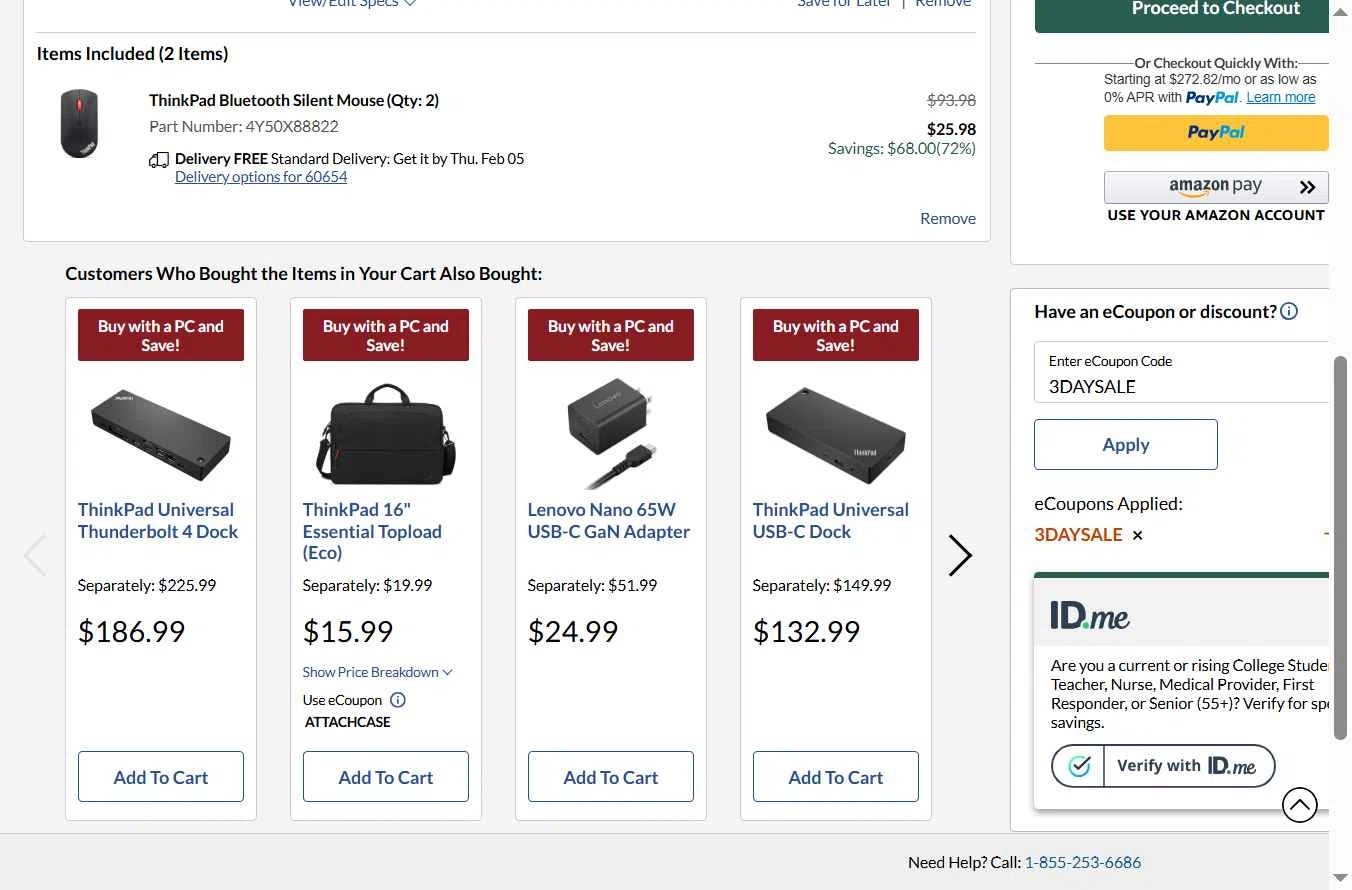The width and height of the screenshot is (1352, 890).
Task: Show next recommended products with right arrow
Action: click(960, 556)
